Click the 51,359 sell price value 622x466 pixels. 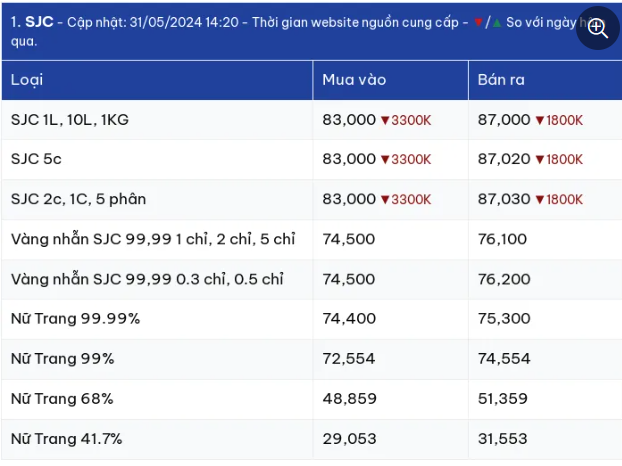[503, 399]
